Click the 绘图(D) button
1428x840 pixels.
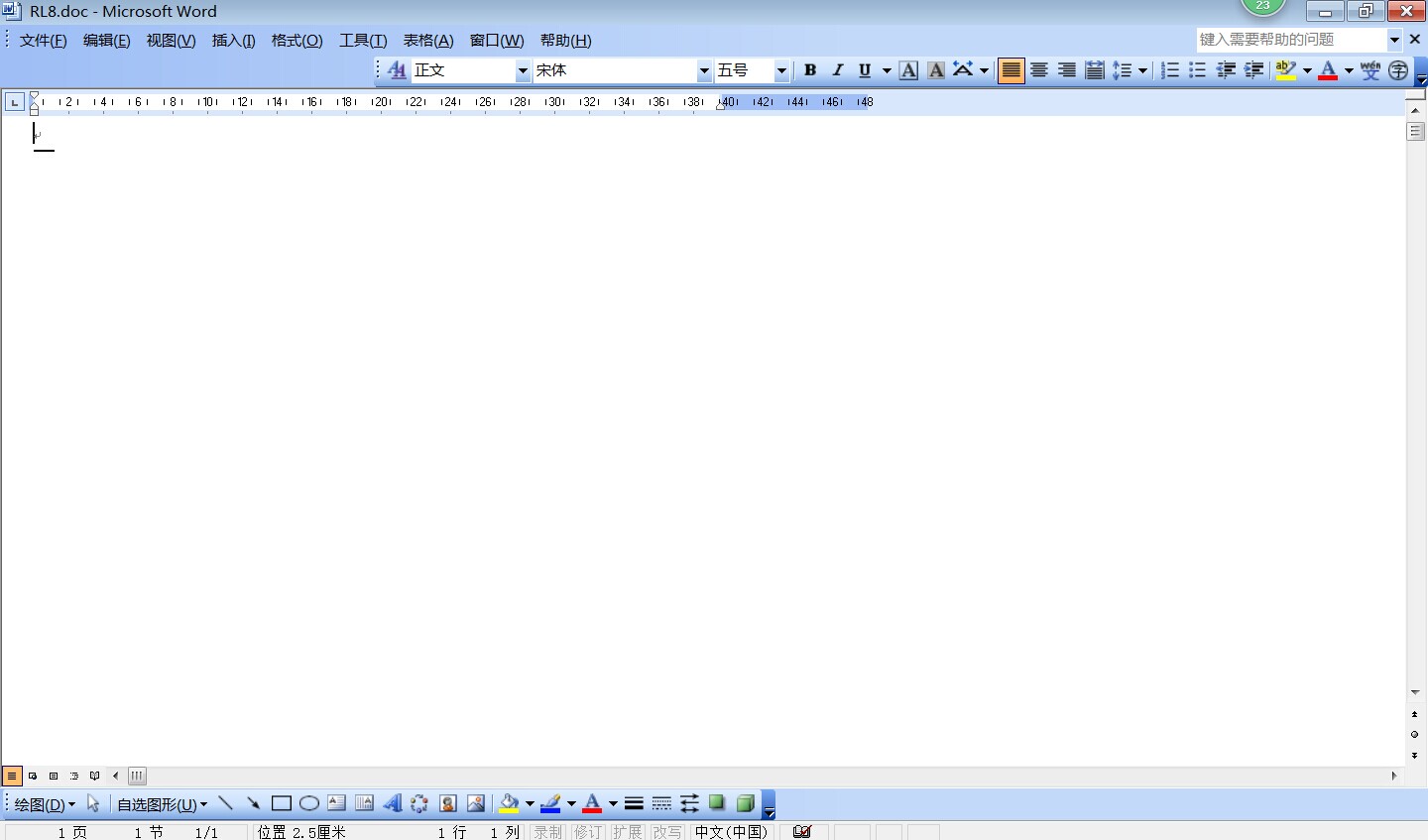point(45,804)
